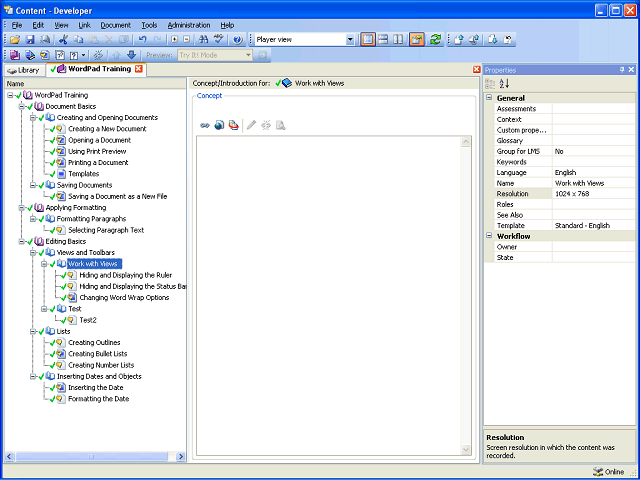The image size is (640, 480).
Task: Select the Creating a New Document topic
Action: [x=107, y=129]
